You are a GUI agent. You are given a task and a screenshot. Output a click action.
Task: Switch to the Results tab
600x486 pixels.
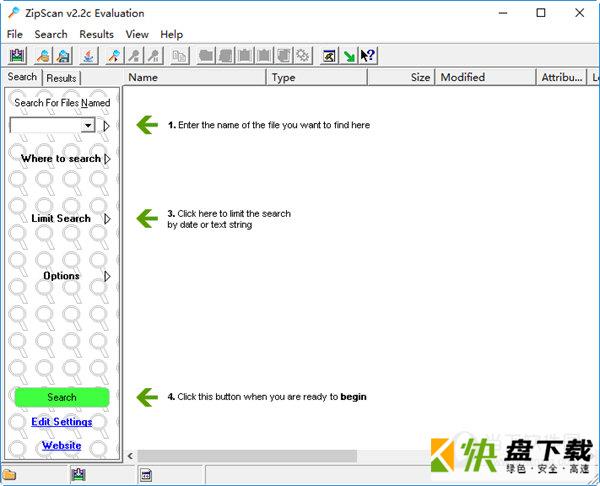(x=61, y=78)
